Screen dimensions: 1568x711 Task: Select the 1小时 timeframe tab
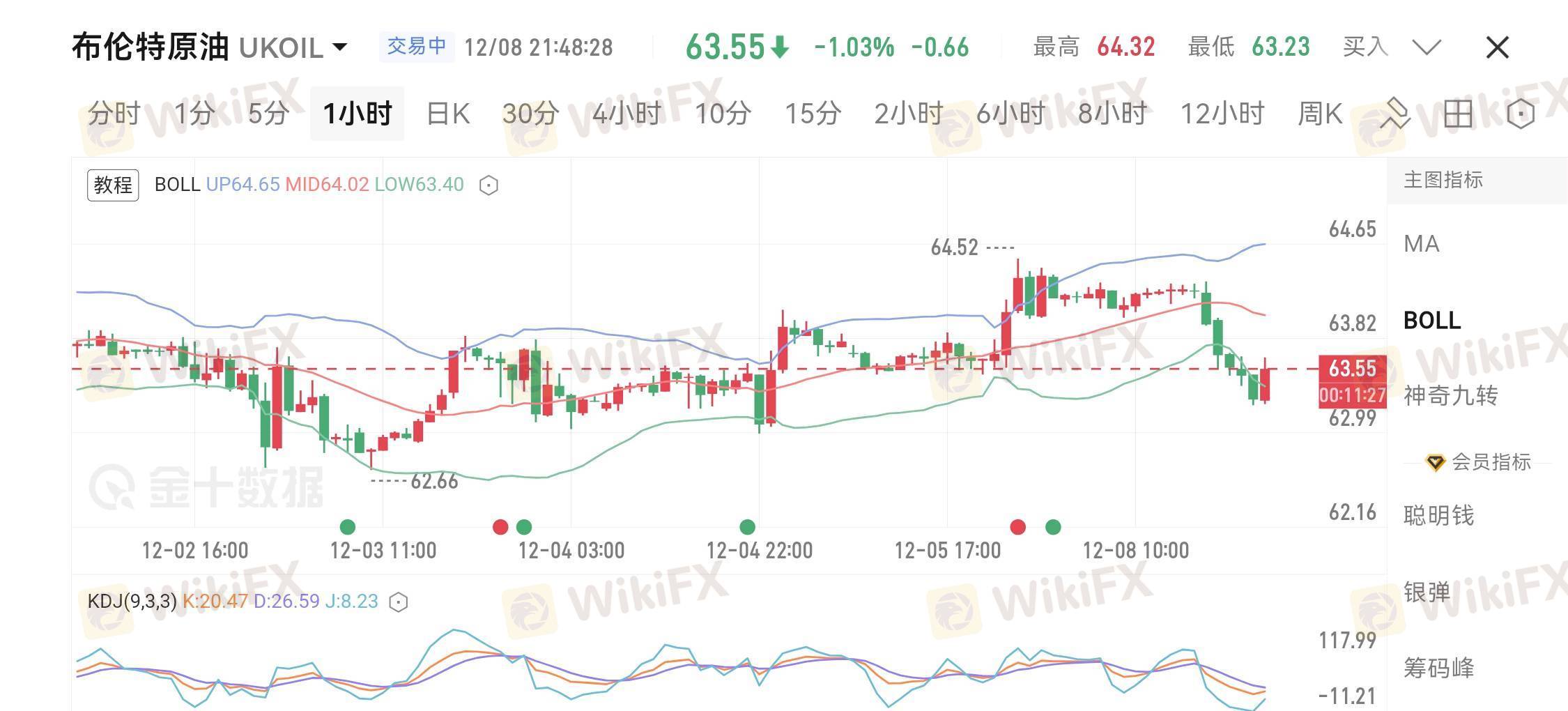point(358,113)
